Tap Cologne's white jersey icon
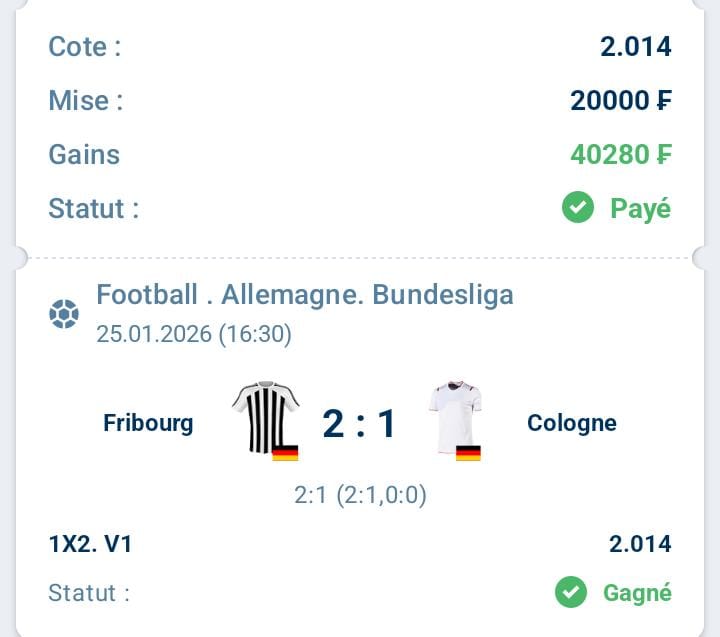This screenshot has width=720, height=637. pyautogui.click(x=456, y=414)
